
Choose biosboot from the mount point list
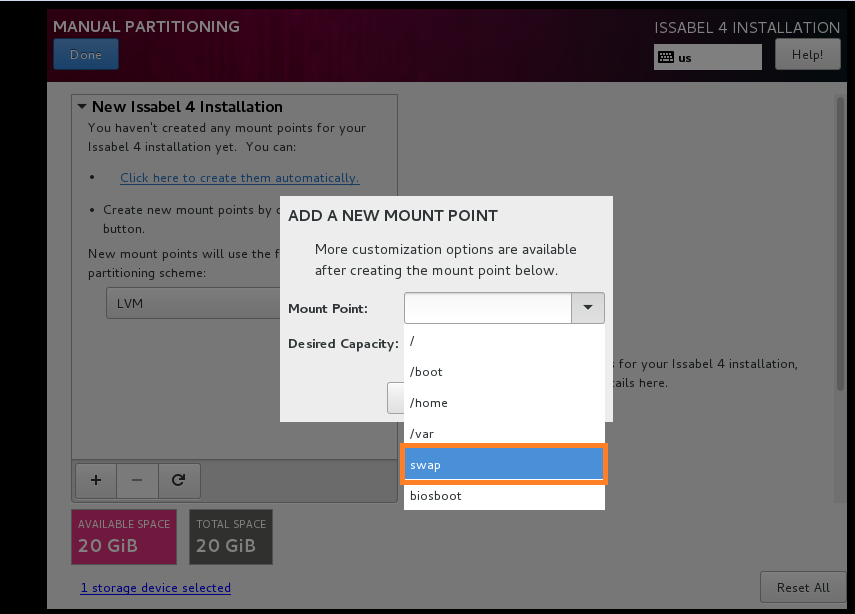[x=504, y=496]
